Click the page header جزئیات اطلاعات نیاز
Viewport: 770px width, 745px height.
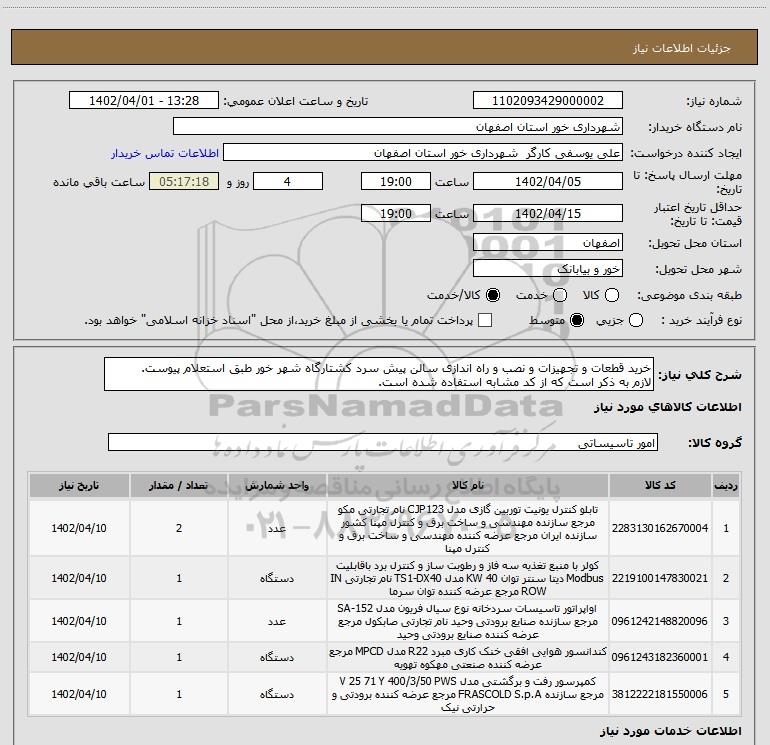coord(681,48)
